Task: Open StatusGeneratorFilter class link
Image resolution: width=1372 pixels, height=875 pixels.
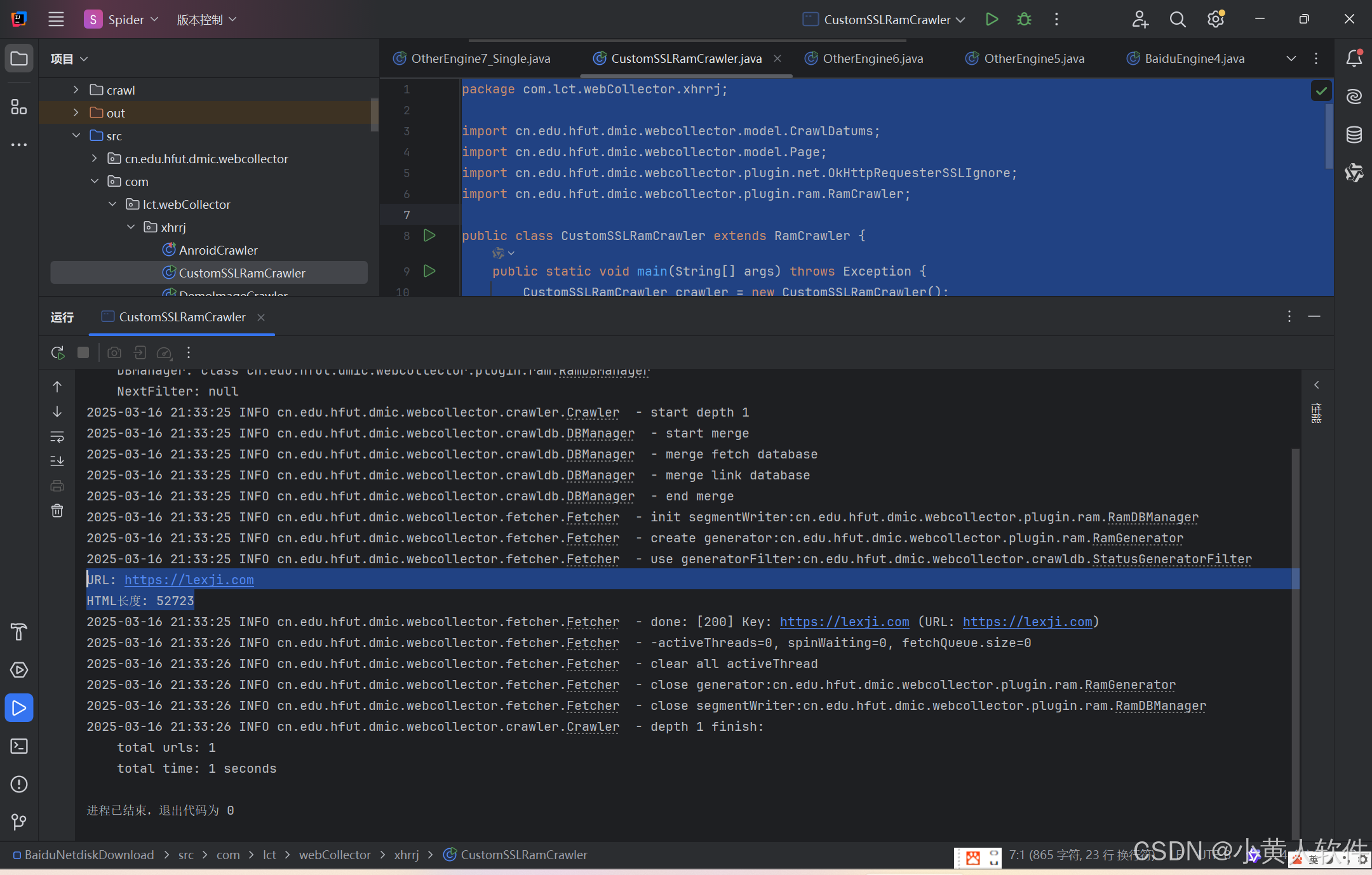Action: pyautogui.click(x=1173, y=559)
